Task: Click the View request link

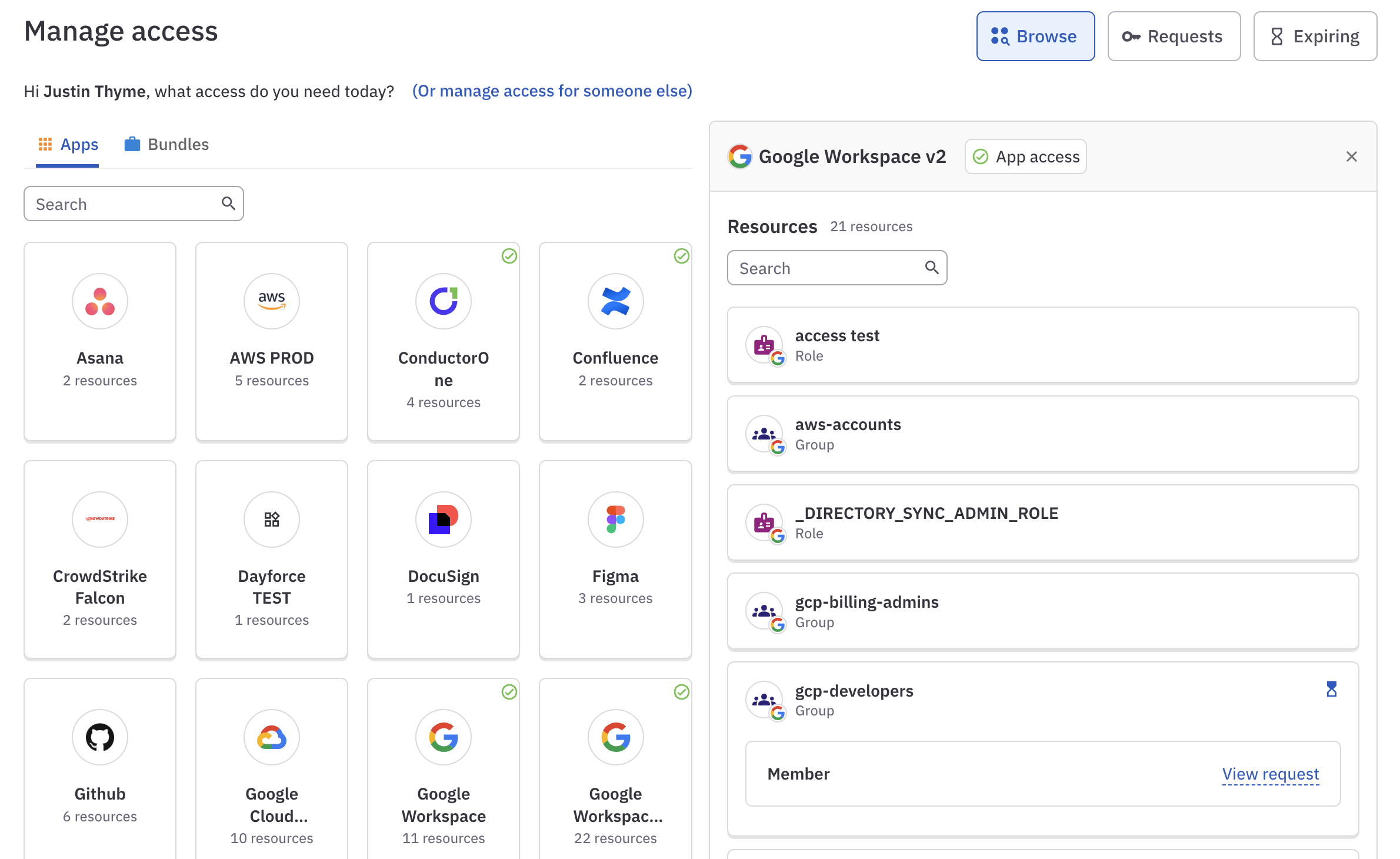Action: coord(1270,774)
